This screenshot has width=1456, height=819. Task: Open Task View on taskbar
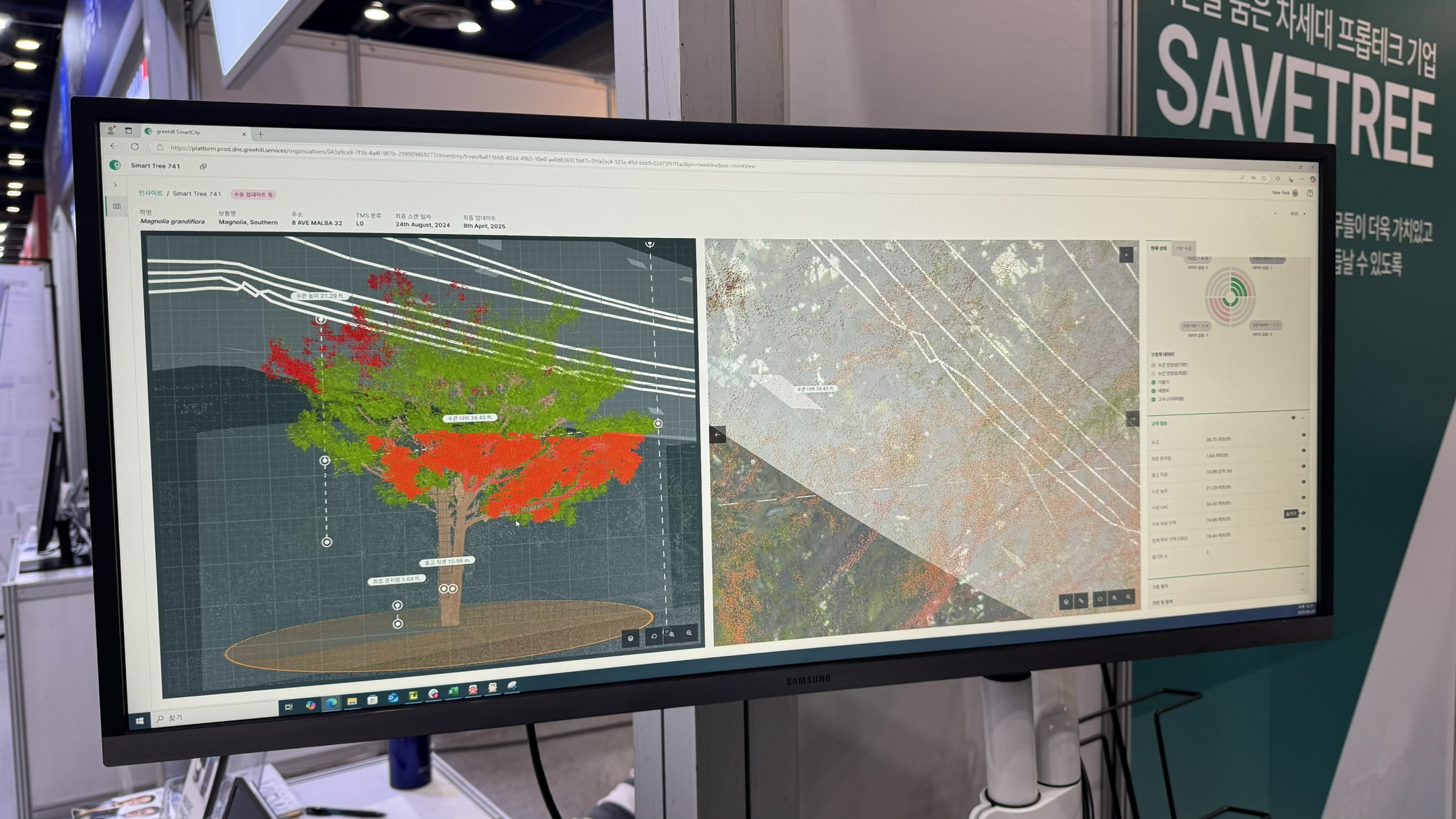289,707
